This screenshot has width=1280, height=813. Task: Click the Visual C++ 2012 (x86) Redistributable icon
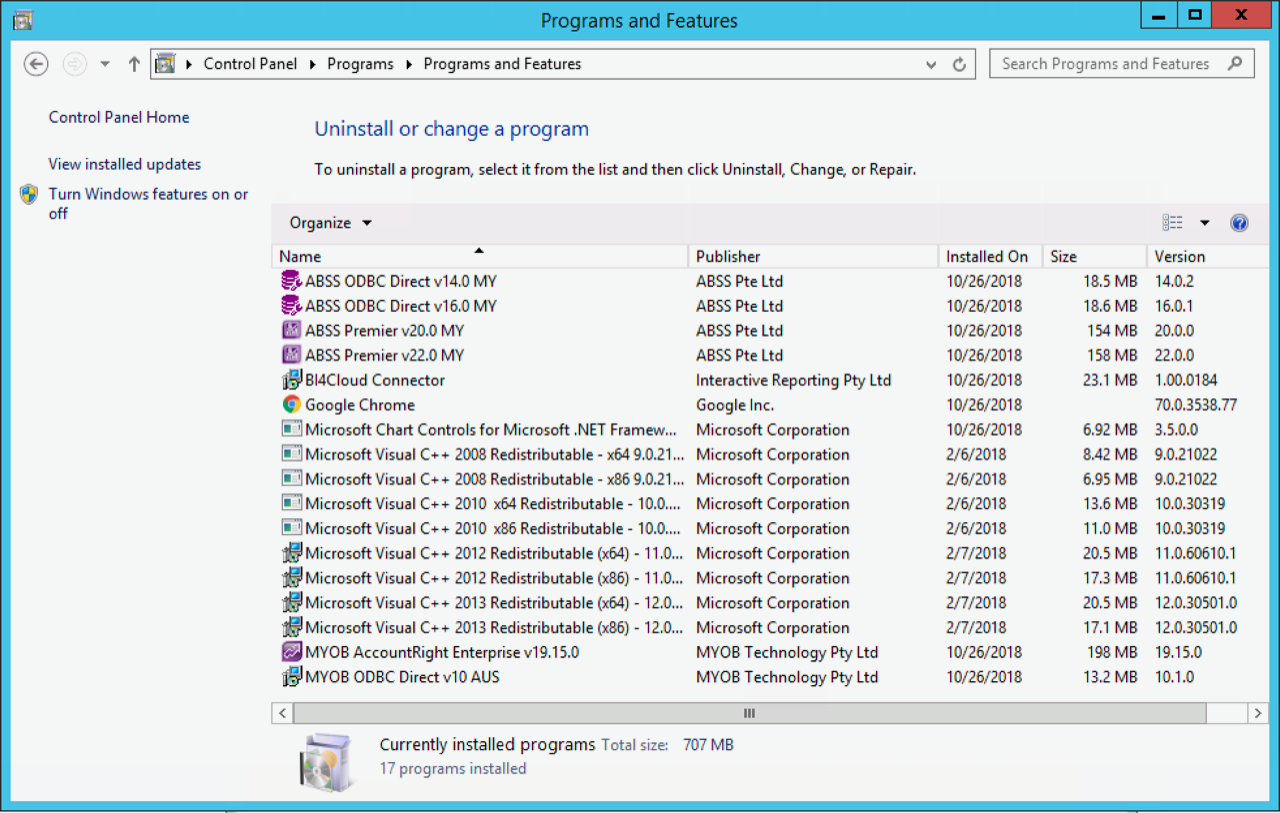[291, 578]
